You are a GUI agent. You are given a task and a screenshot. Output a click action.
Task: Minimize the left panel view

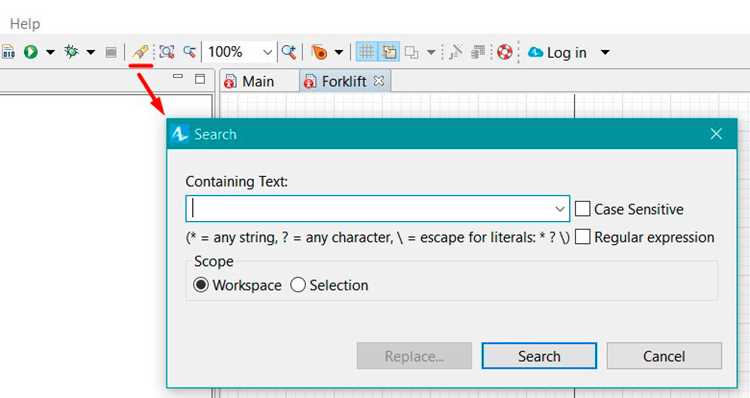pos(178,76)
